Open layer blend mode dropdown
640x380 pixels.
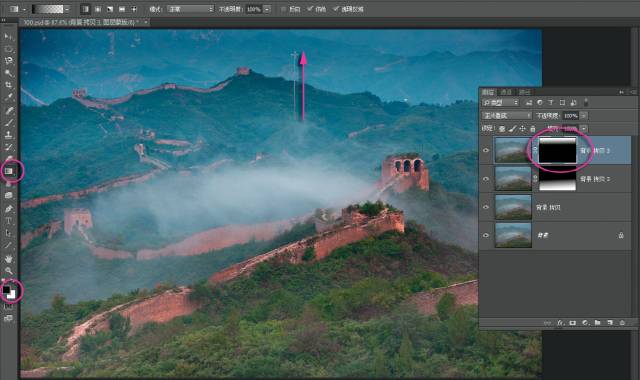click(507, 116)
